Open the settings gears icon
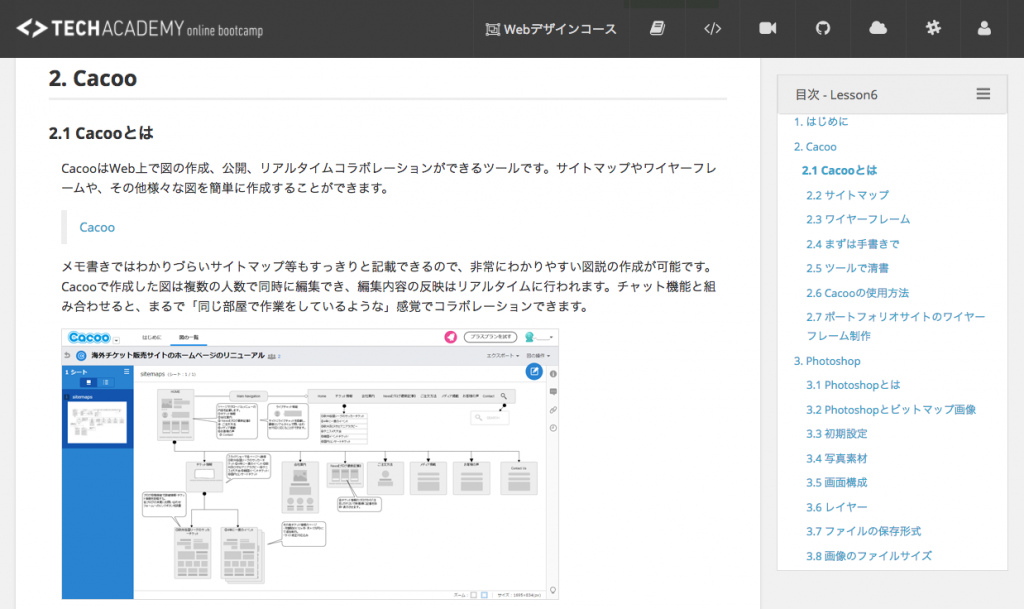 pos(933,28)
